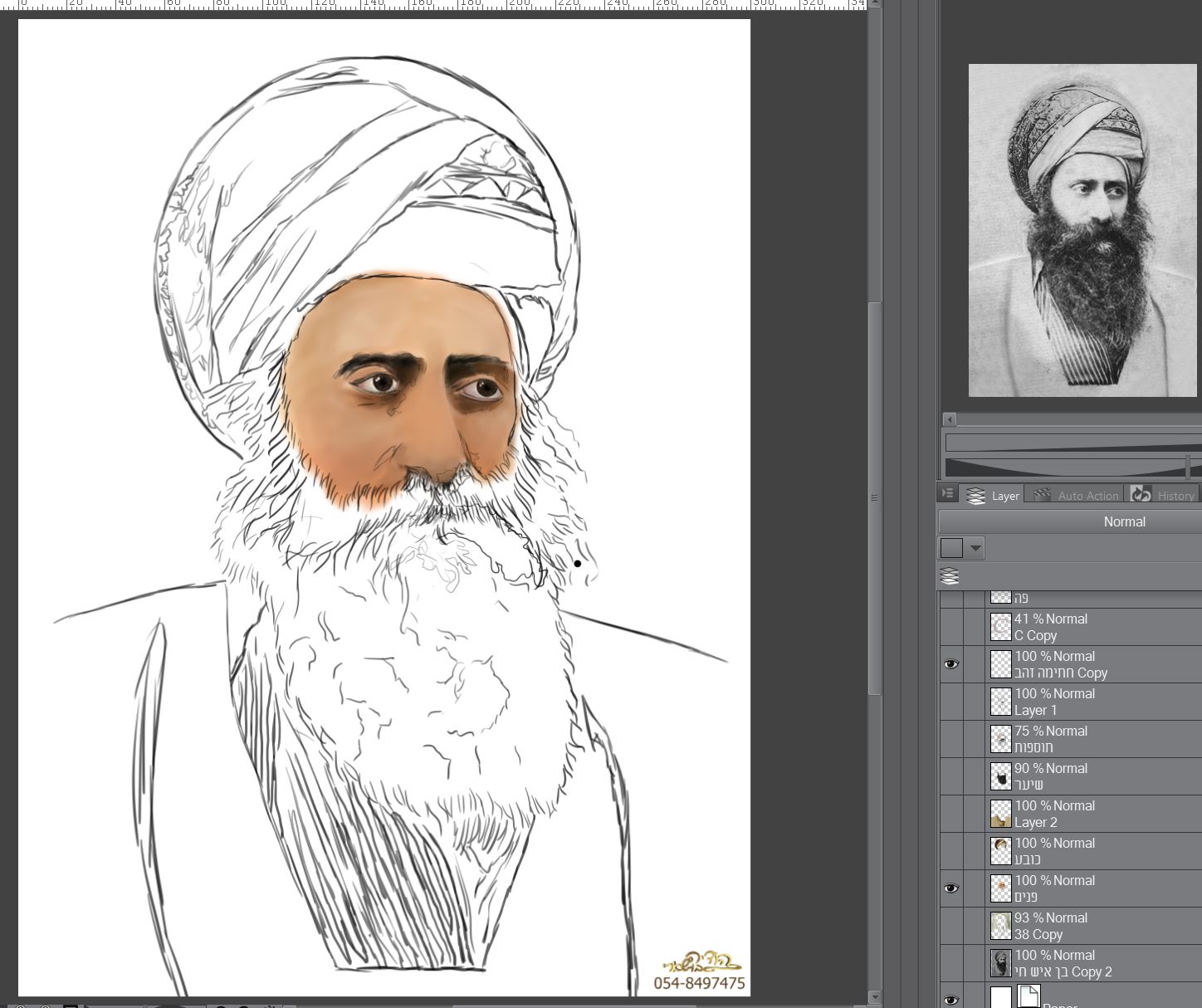Select the 'חתימה זהב Copy' layer name
This screenshot has width=1202, height=1008.
(x=1061, y=673)
